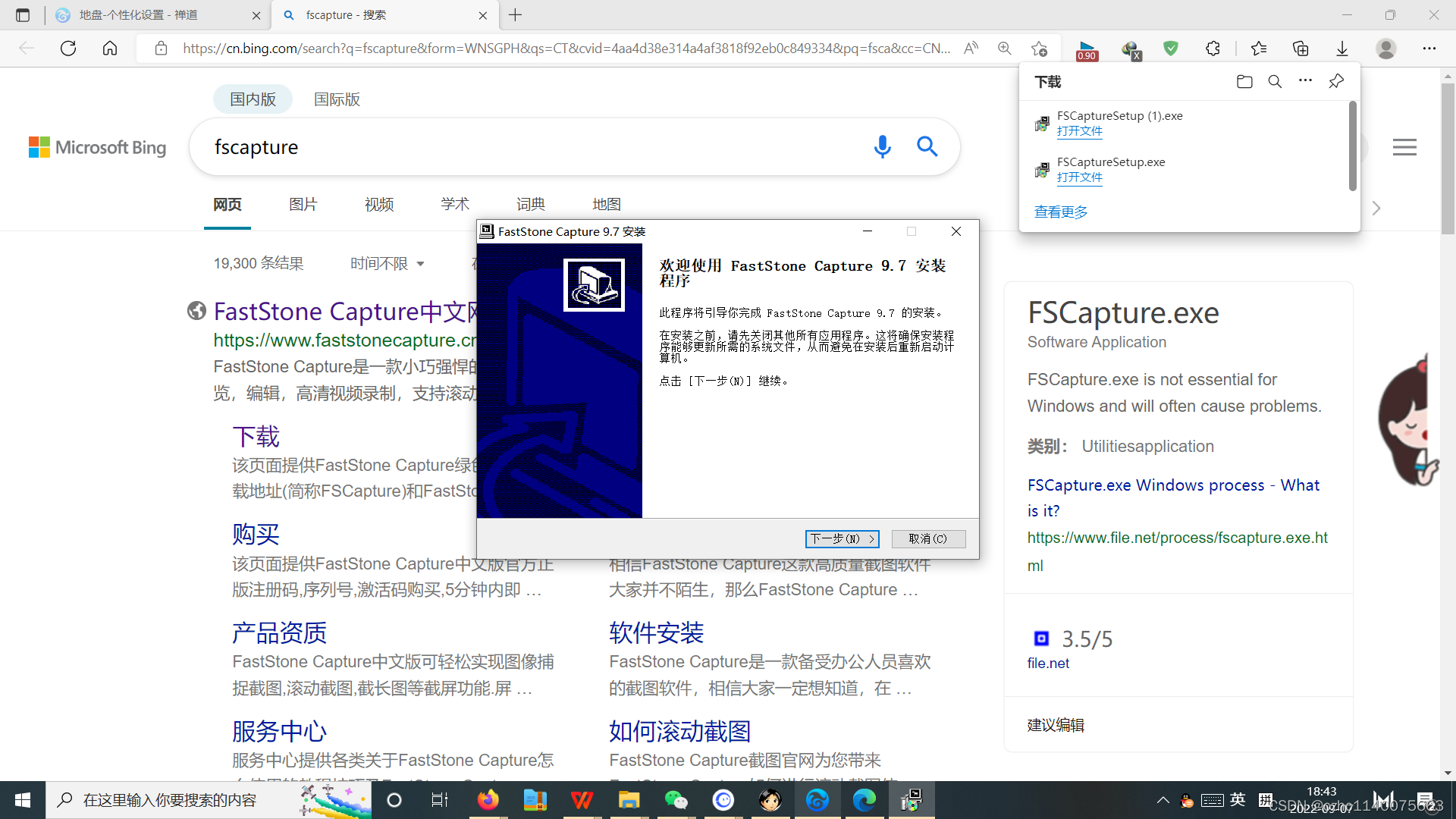The height and width of the screenshot is (819, 1456).
Task: Click 查看更多 in downloads panel
Action: point(1060,212)
